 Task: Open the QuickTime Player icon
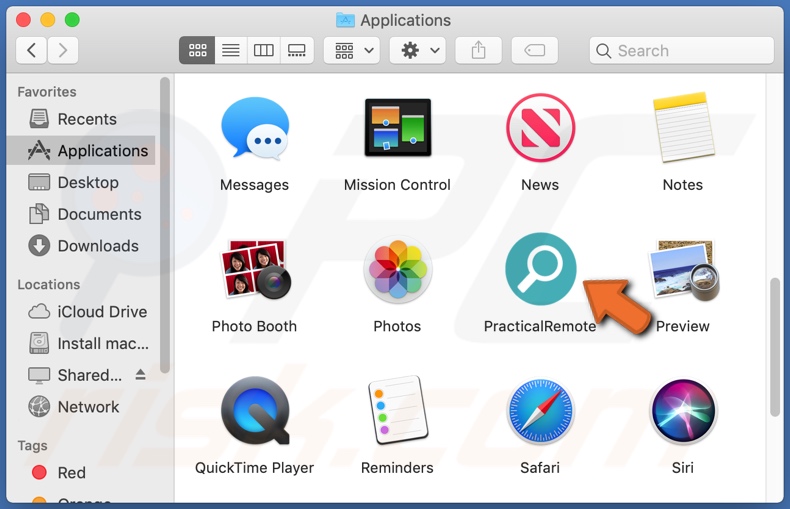point(254,411)
